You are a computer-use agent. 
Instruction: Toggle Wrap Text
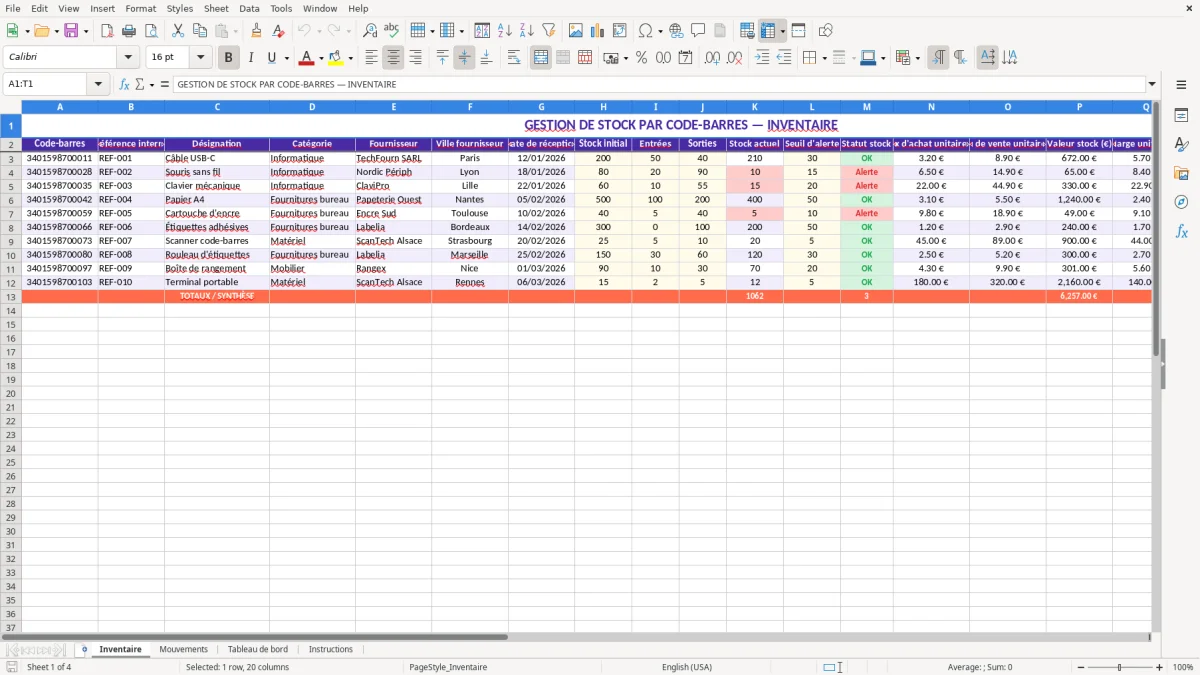(x=514, y=58)
